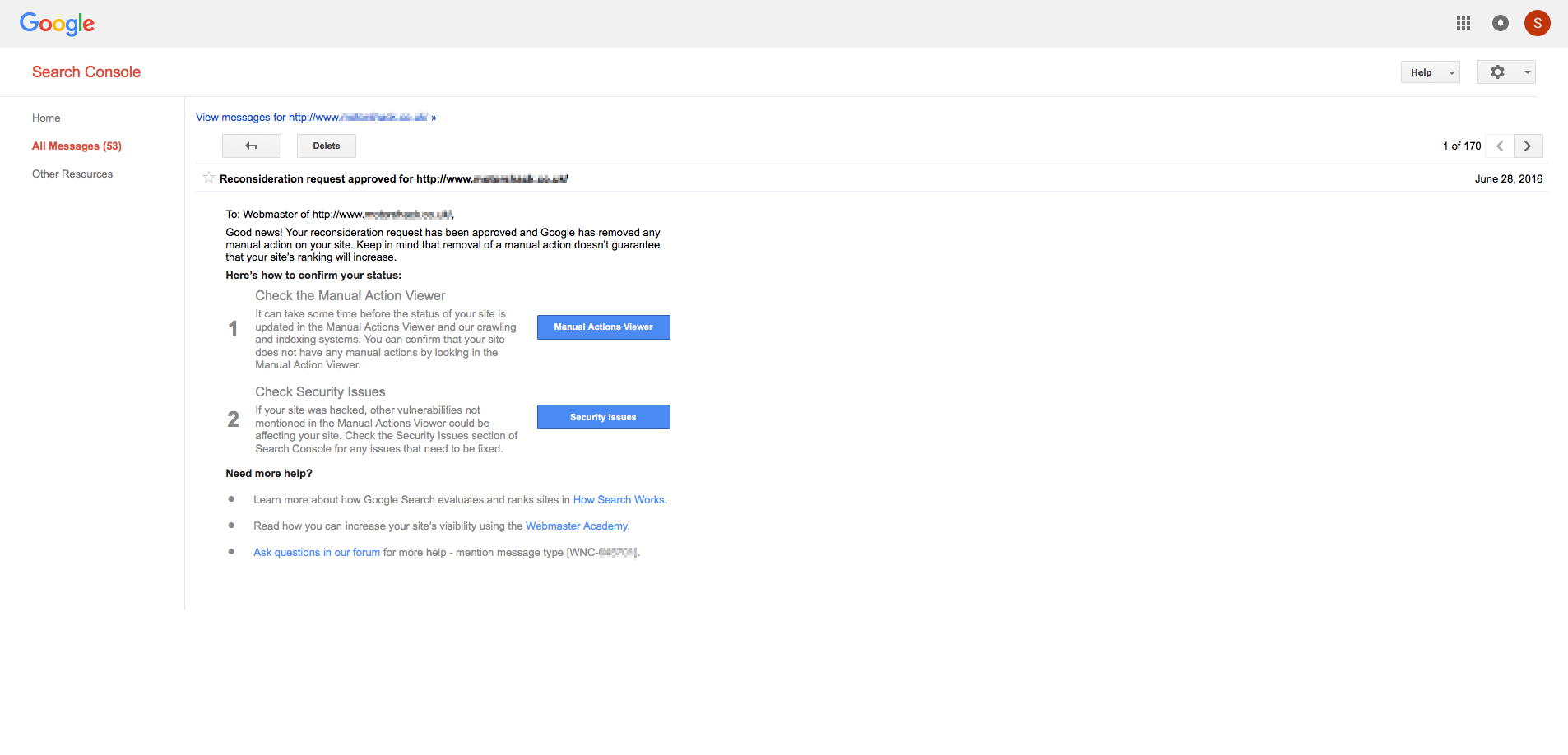Viewport: 1568px width, 755px height.
Task: Click the Here's how to confirm your status text
Action: (x=313, y=276)
